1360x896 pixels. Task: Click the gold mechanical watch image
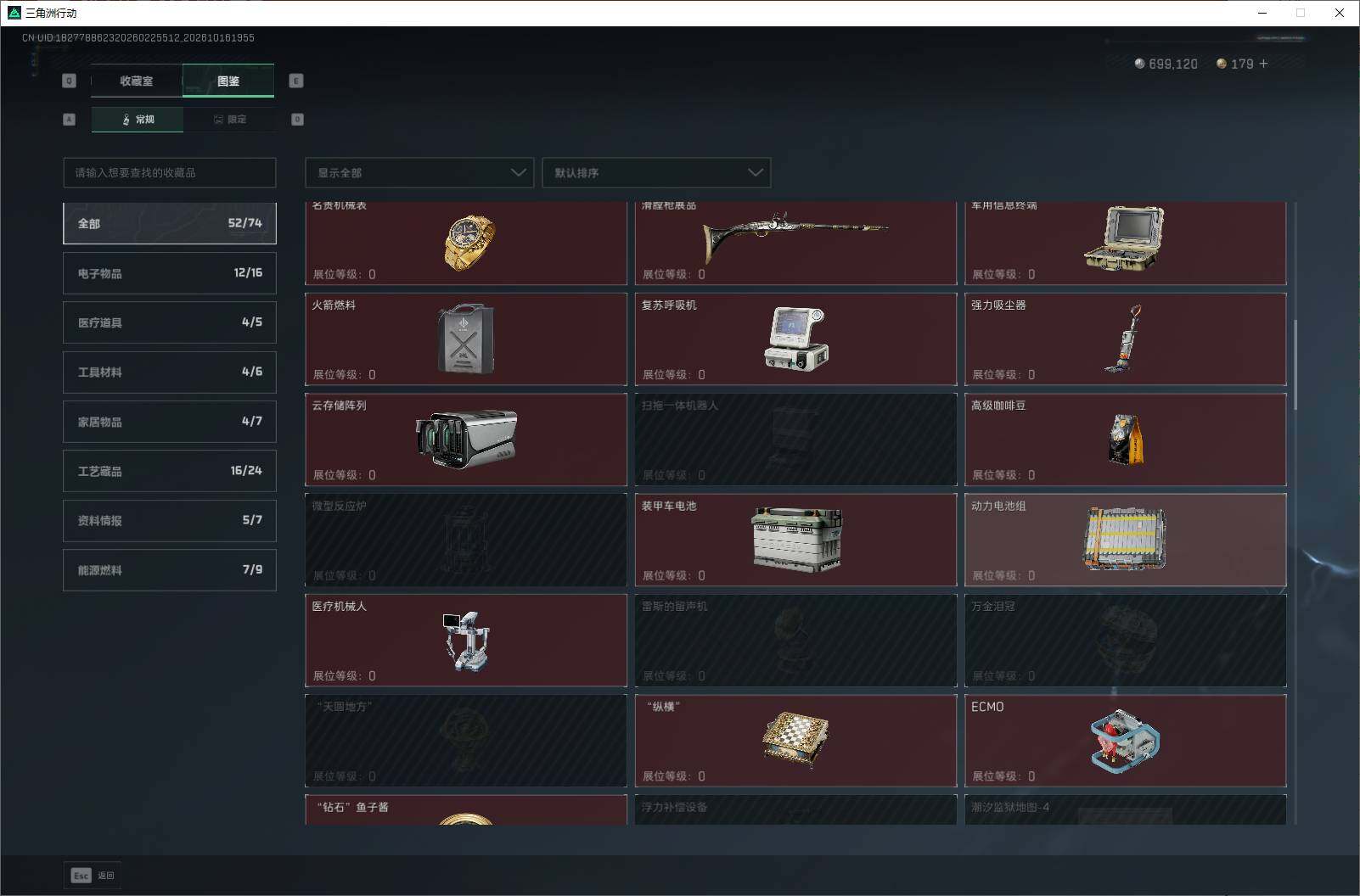click(x=469, y=242)
